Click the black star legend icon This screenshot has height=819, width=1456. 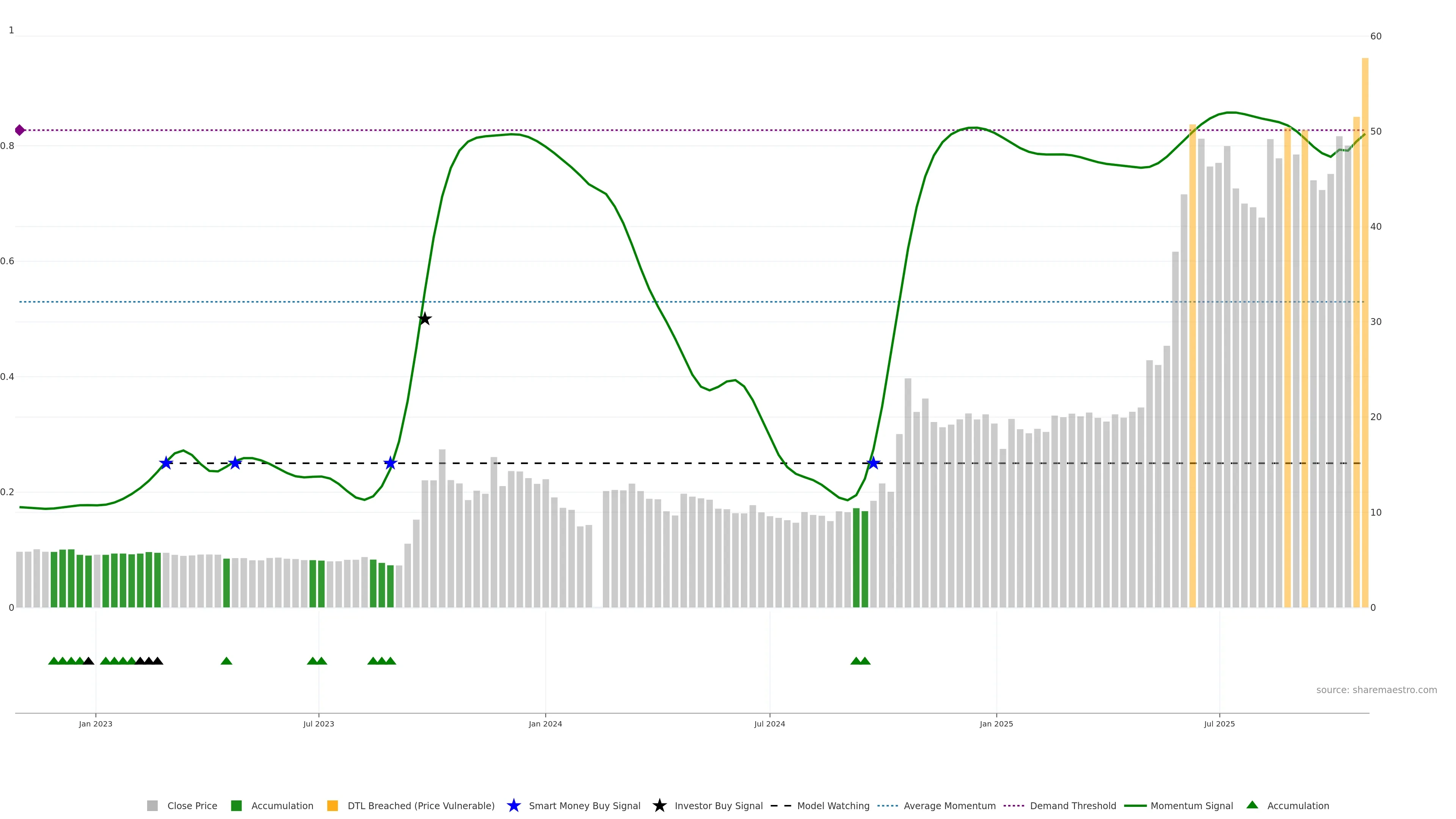pos(659,805)
